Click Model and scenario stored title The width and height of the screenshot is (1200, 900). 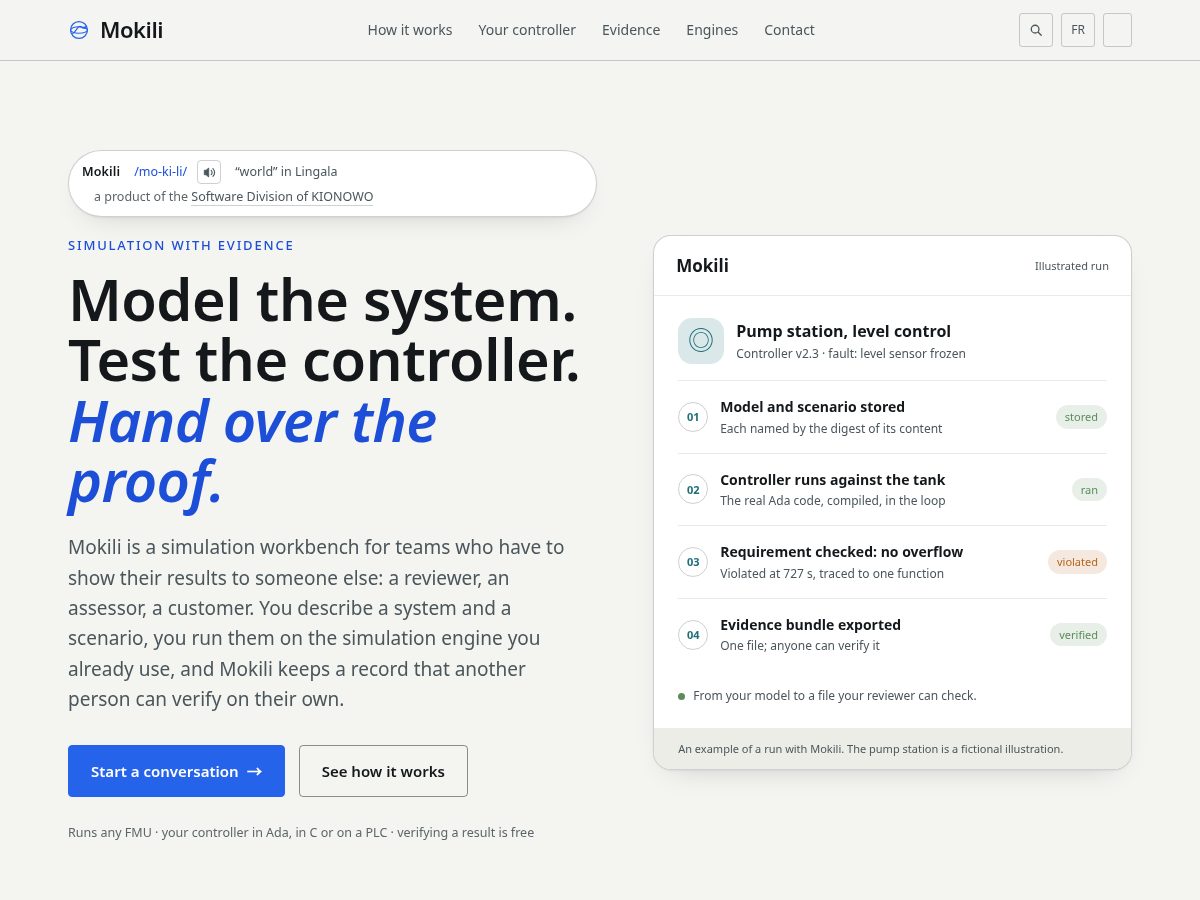[x=812, y=407]
